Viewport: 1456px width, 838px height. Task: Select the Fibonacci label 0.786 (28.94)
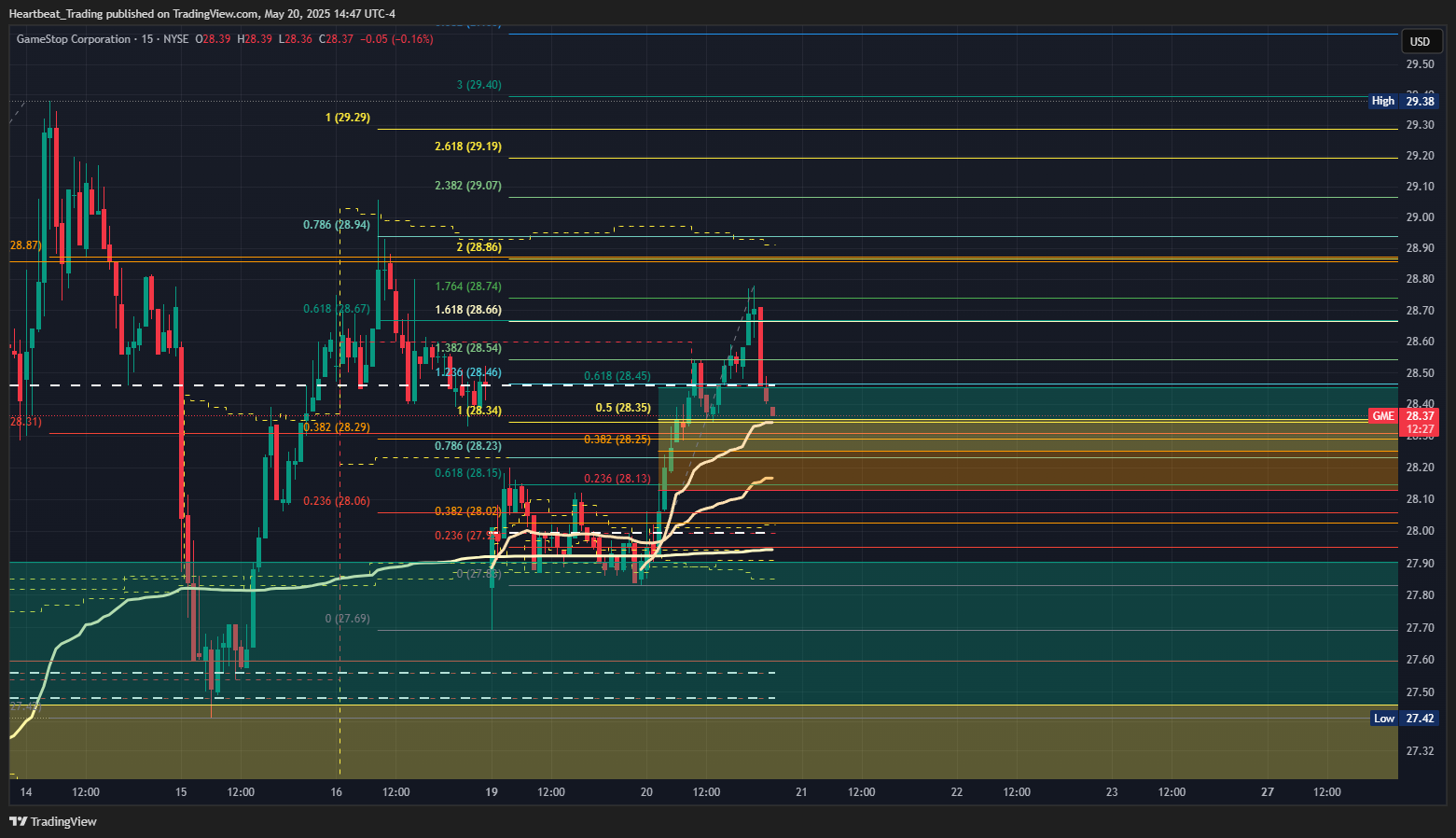coord(337,225)
